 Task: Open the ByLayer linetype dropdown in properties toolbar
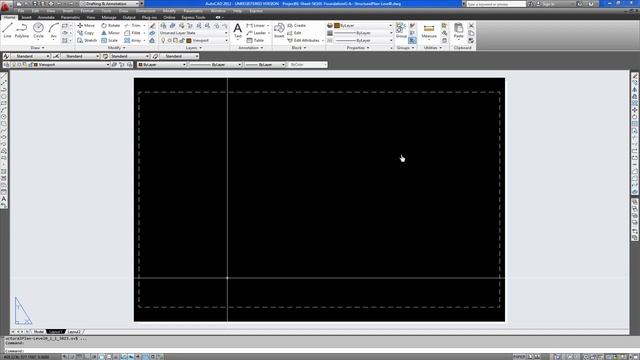pos(216,64)
